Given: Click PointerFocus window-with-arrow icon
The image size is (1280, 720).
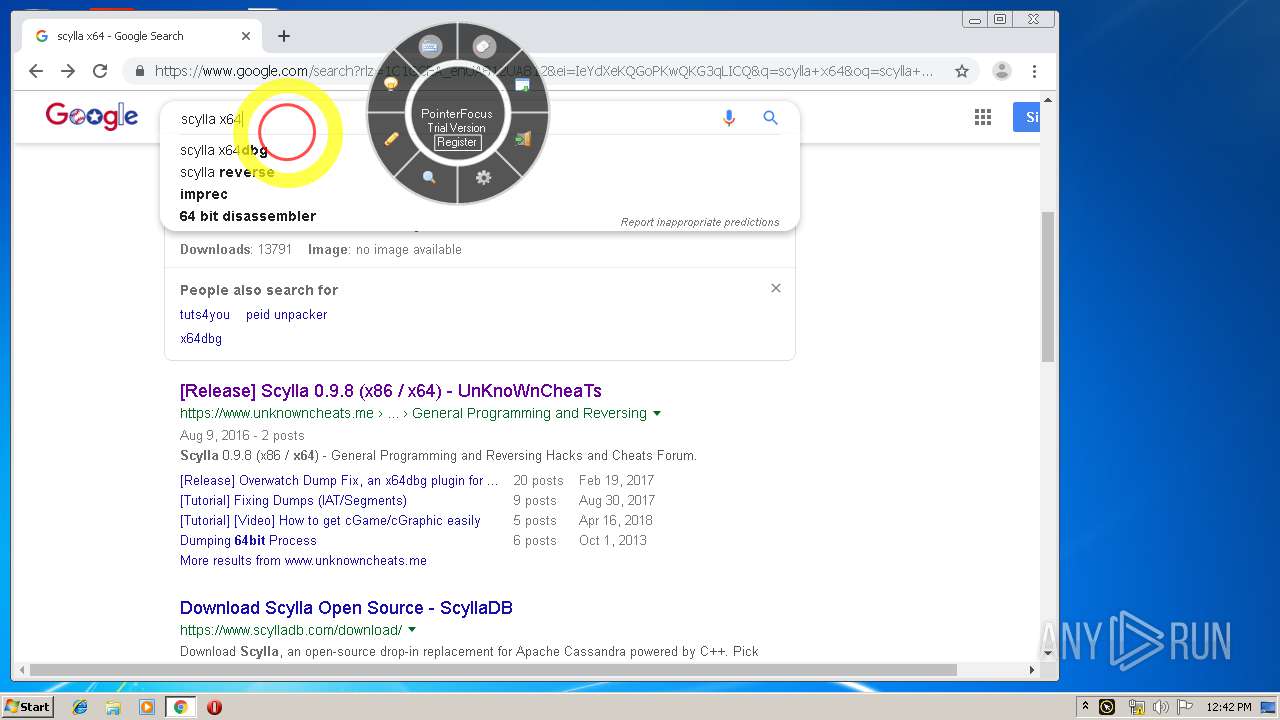Looking at the screenshot, I should click(x=522, y=84).
